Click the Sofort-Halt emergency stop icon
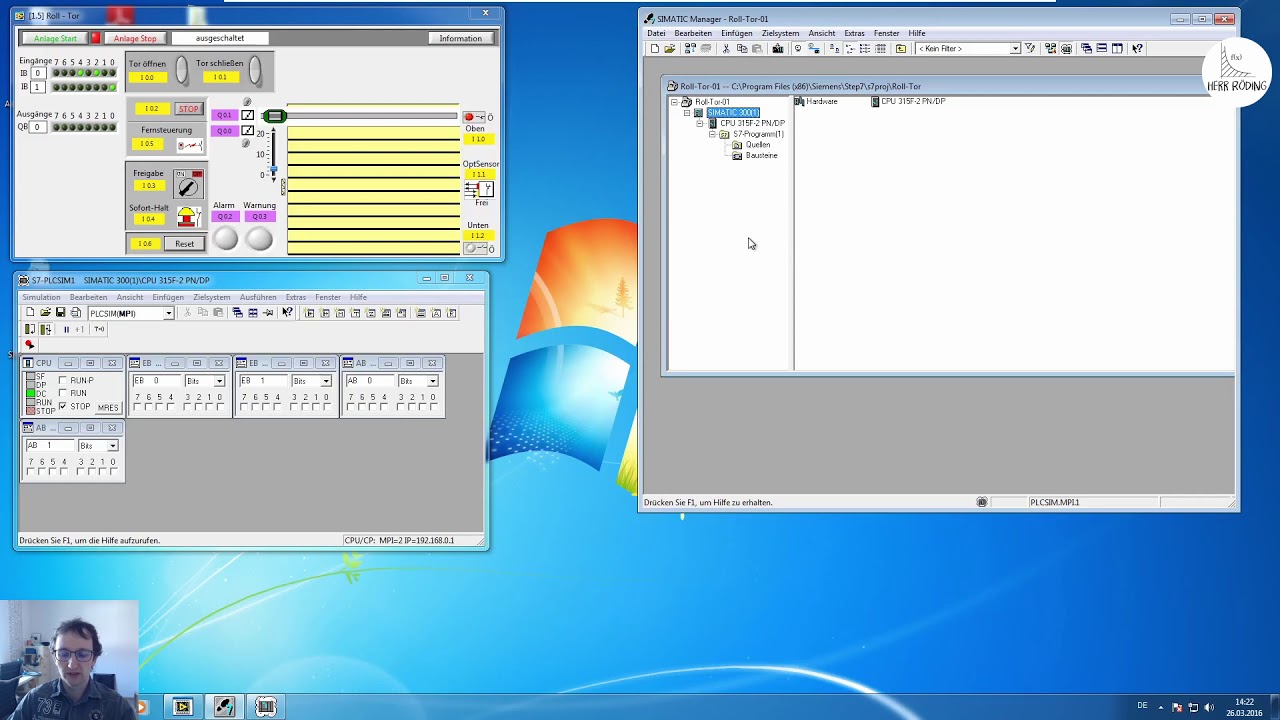The height and width of the screenshot is (720, 1280). (187, 217)
